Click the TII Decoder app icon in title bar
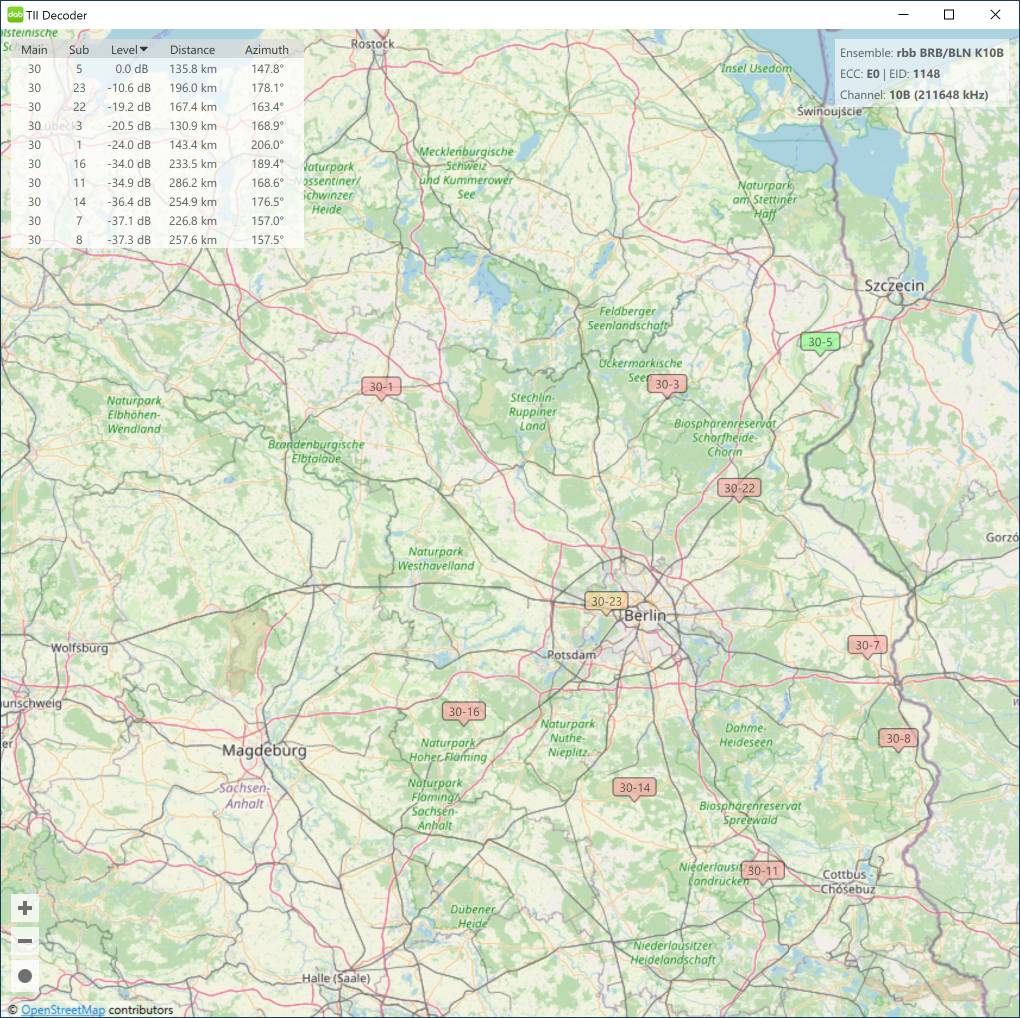Screen dimensions: 1020x1018 click(15, 15)
